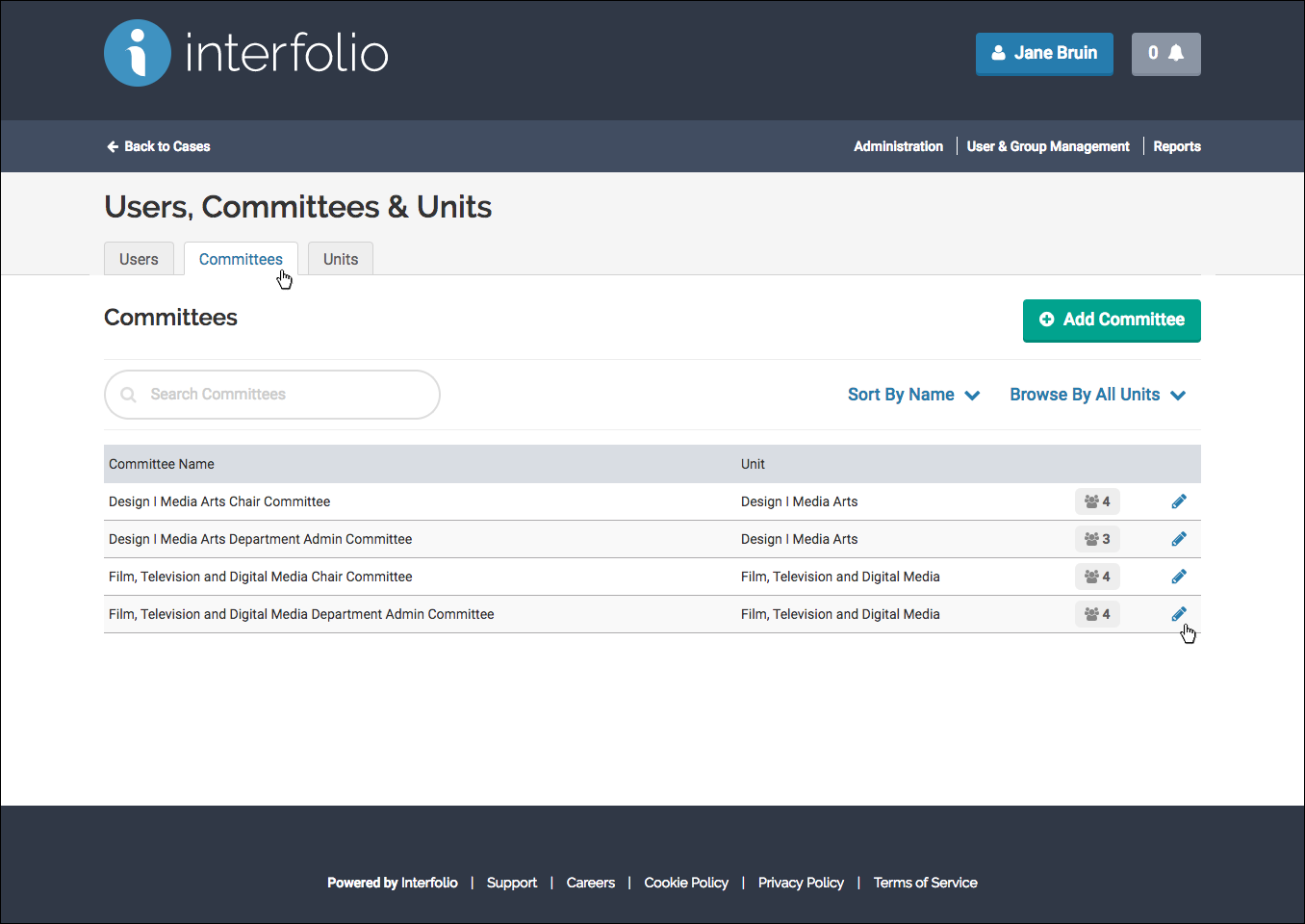Click the Unit column header
This screenshot has height=924, width=1305.
pyautogui.click(x=753, y=464)
